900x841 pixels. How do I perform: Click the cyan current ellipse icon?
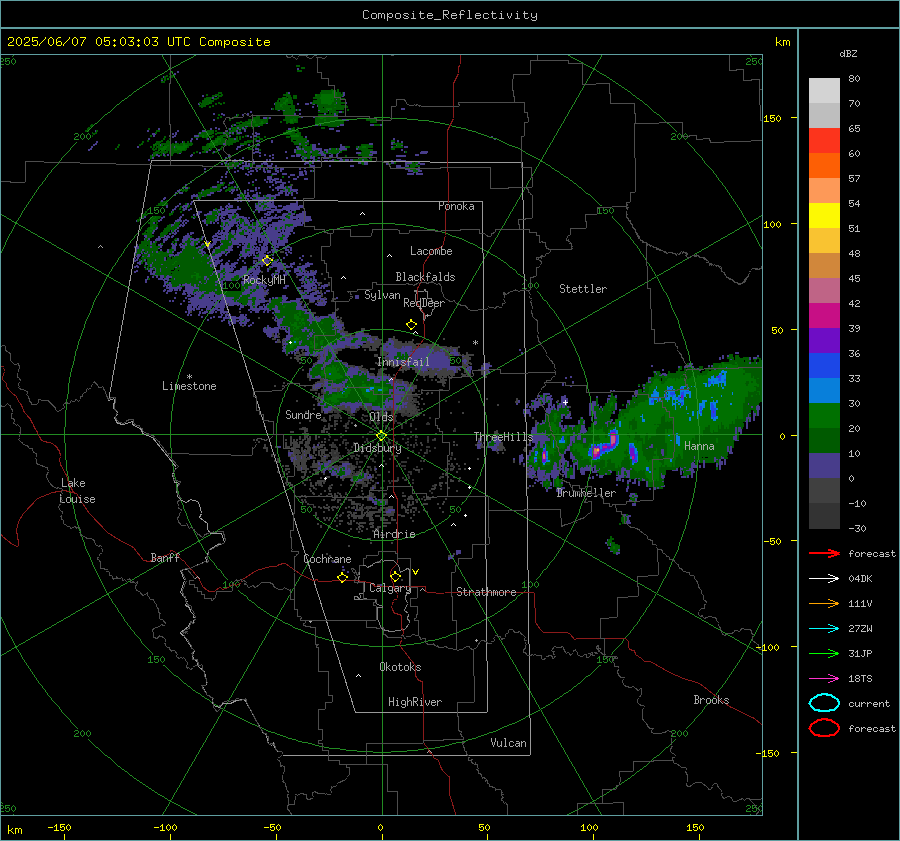(824, 703)
